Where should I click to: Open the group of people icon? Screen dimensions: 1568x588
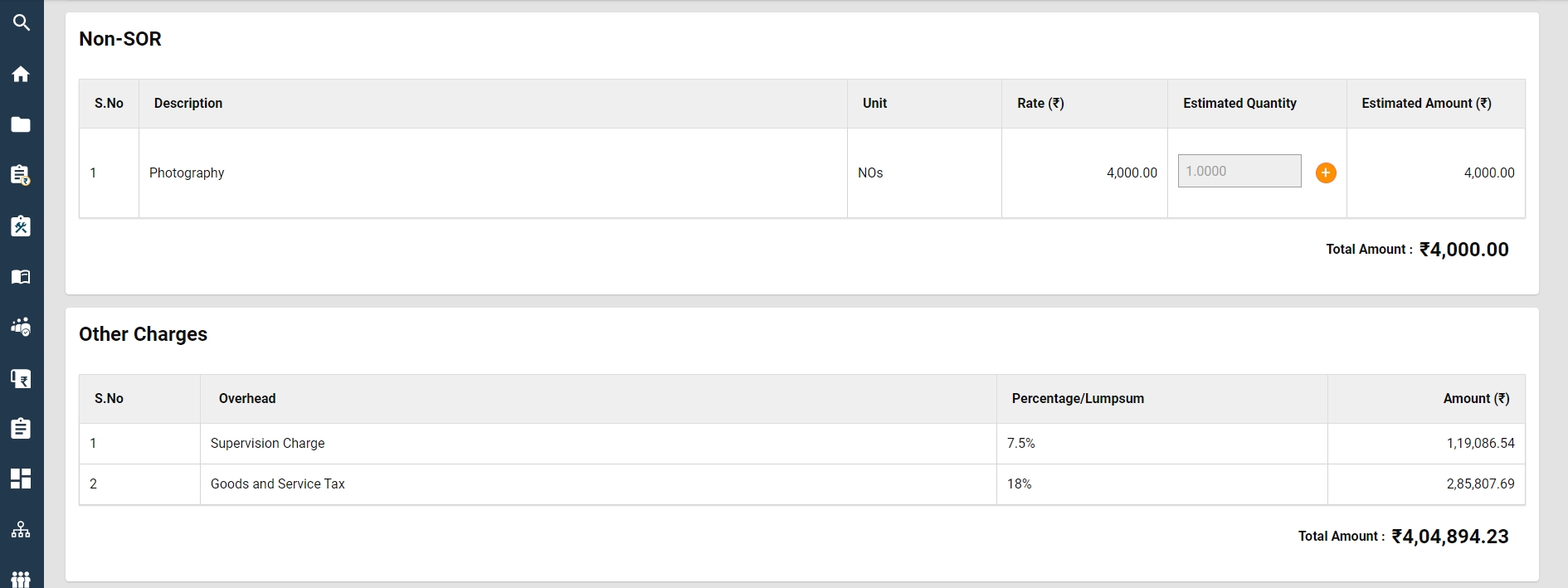click(x=22, y=578)
